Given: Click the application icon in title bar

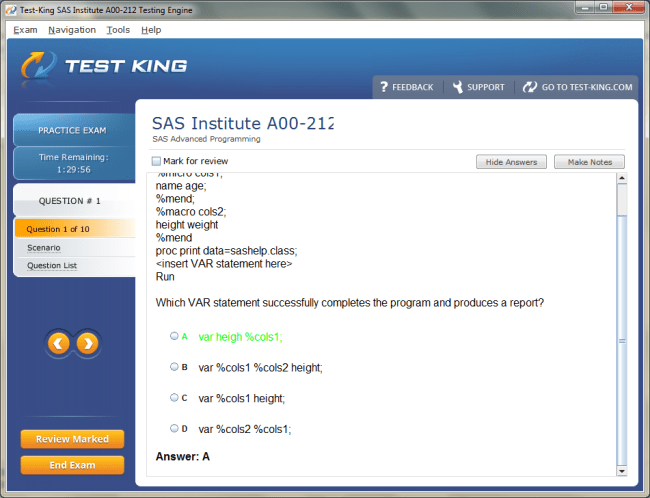Looking at the screenshot, I should (10, 10).
